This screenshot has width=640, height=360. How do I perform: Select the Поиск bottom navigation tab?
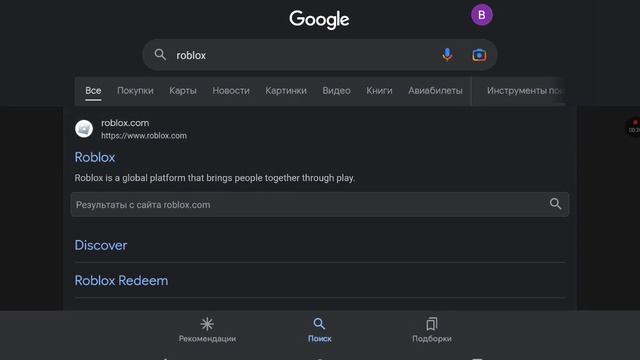(x=320, y=330)
